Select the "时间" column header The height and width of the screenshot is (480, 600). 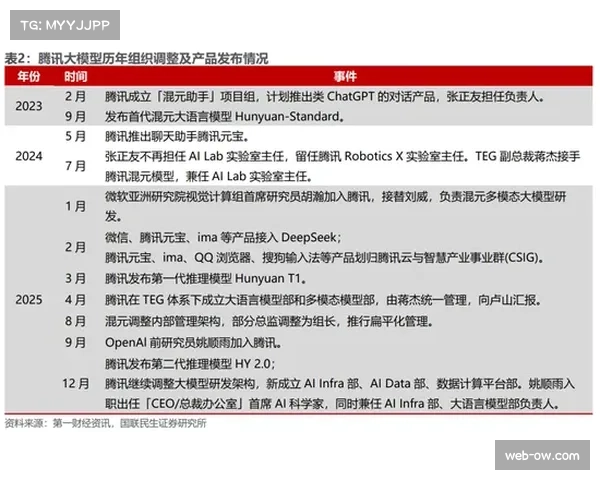coord(75,76)
